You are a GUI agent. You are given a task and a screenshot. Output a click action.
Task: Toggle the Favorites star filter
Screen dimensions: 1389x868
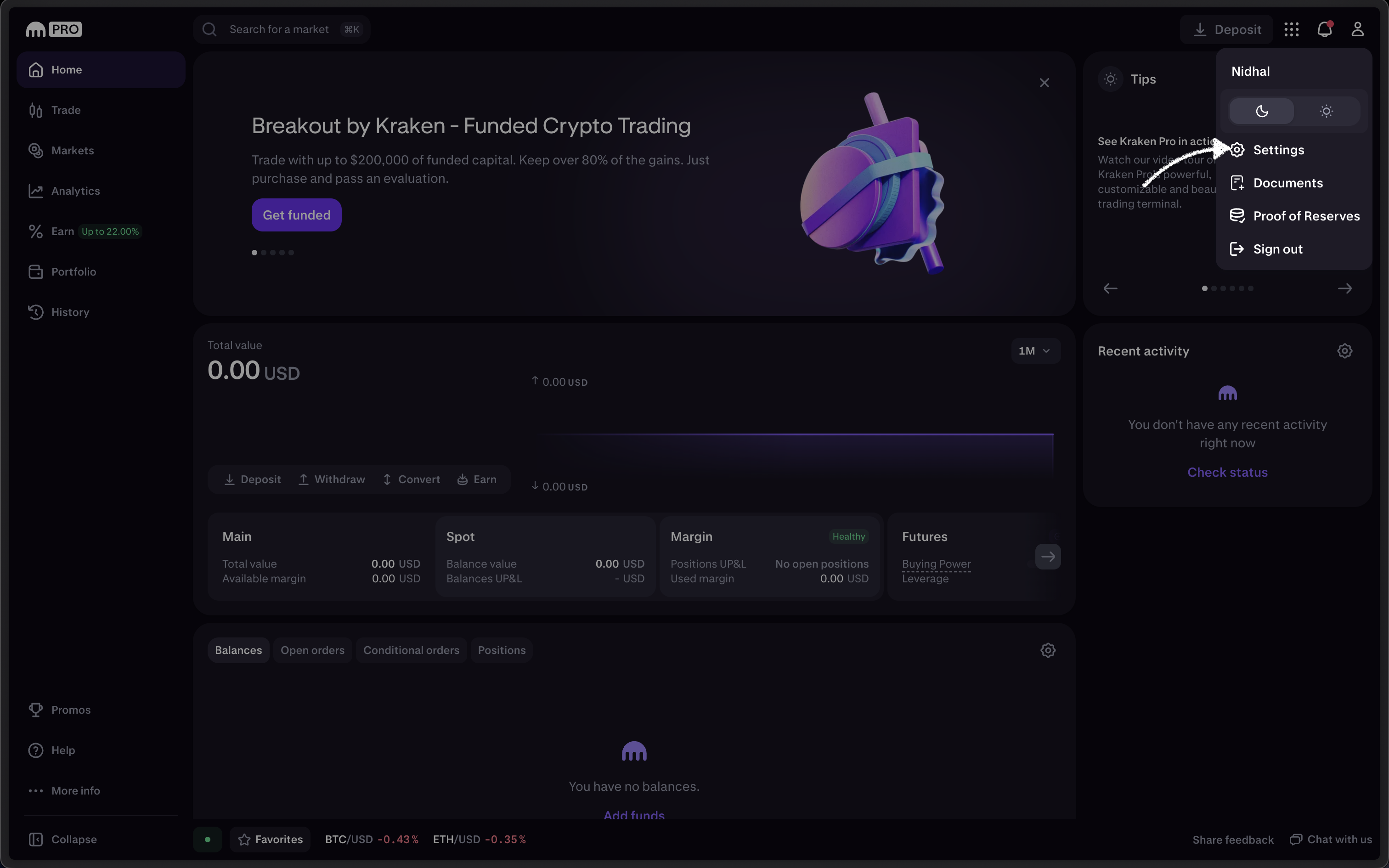pyautogui.click(x=271, y=839)
